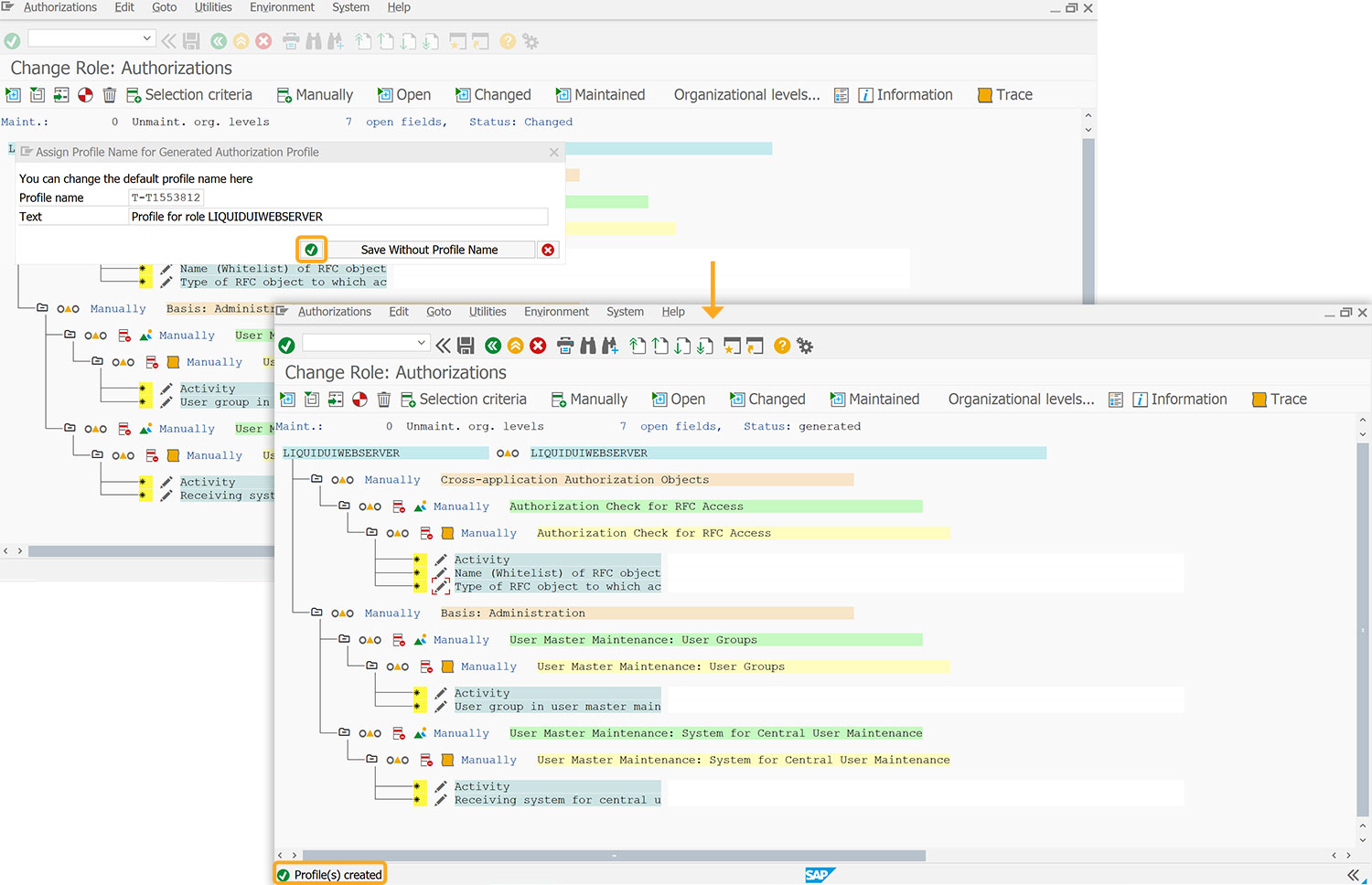The image size is (1372, 885).
Task: Click the pencil icon beside Name (Whitelist) in front window
Action: click(x=441, y=573)
